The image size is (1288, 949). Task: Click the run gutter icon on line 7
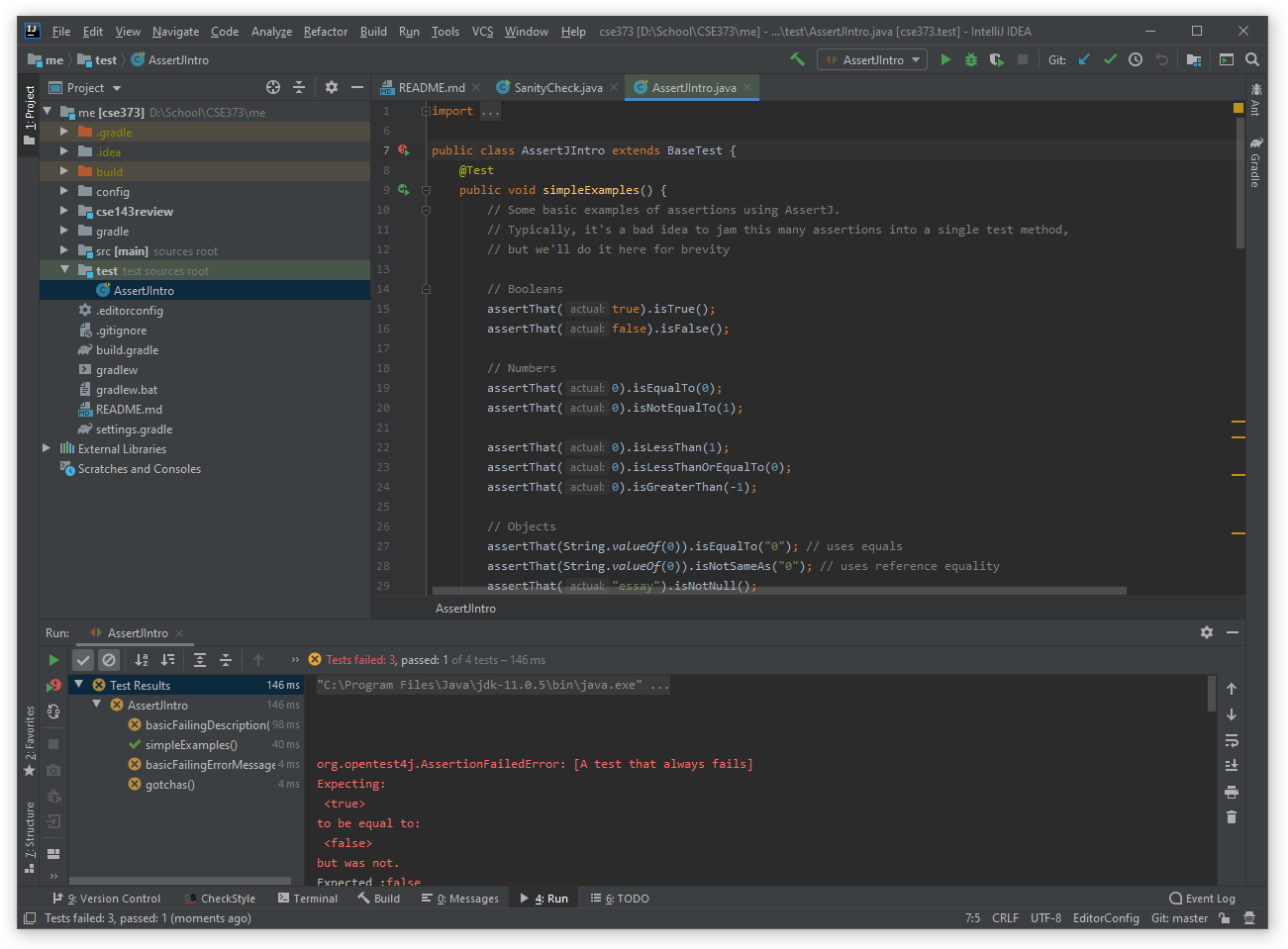tap(404, 150)
